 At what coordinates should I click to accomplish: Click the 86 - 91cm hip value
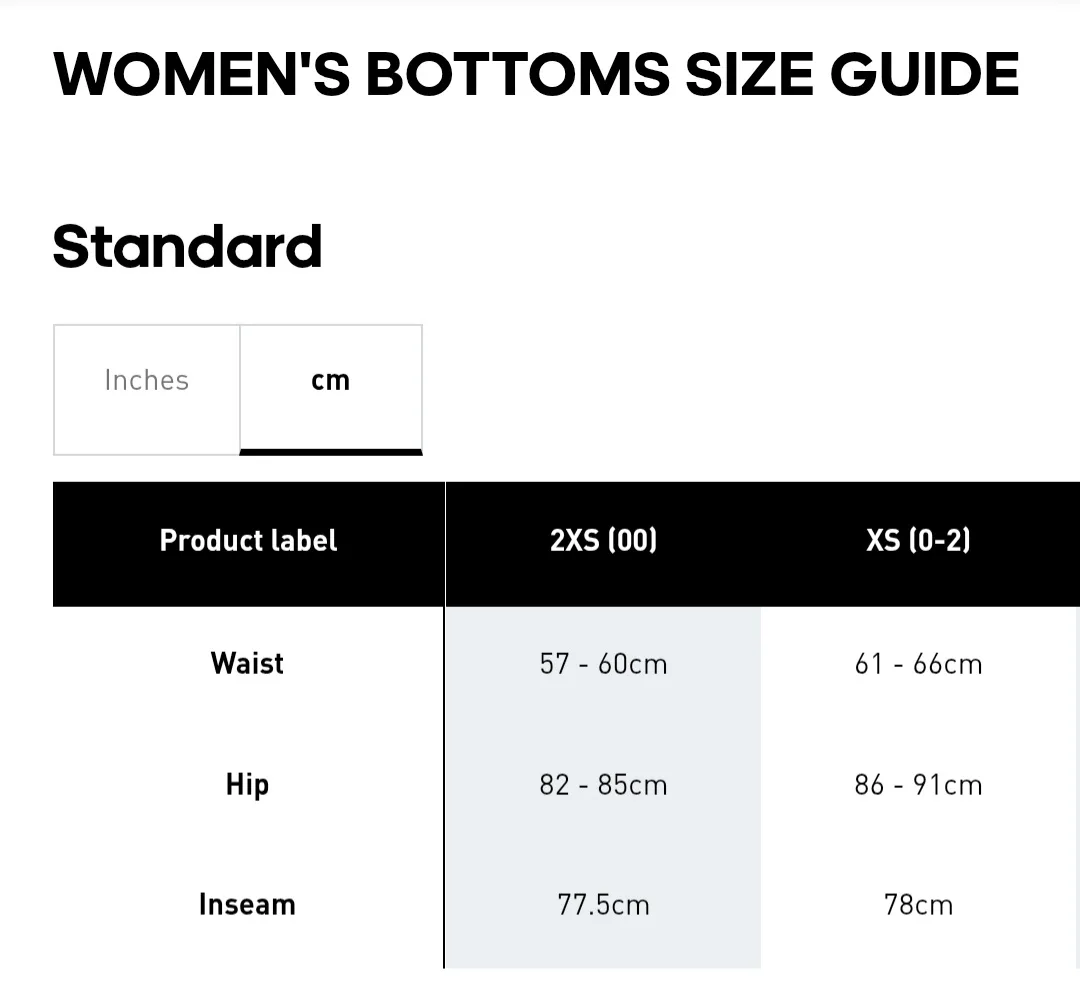coord(917,785)
